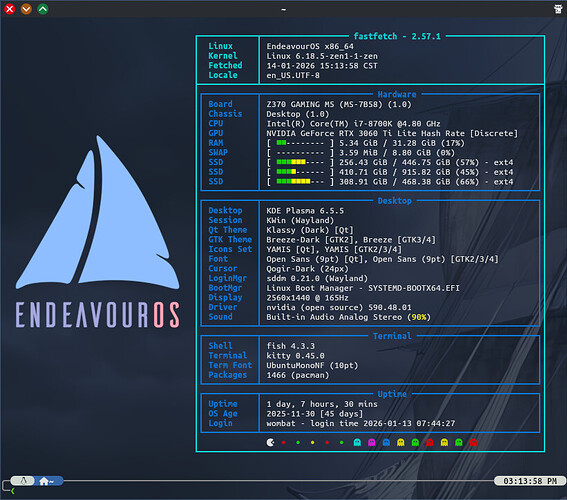
Task: Click the SSD usage bar showing 45%
Action: [300, 172]
